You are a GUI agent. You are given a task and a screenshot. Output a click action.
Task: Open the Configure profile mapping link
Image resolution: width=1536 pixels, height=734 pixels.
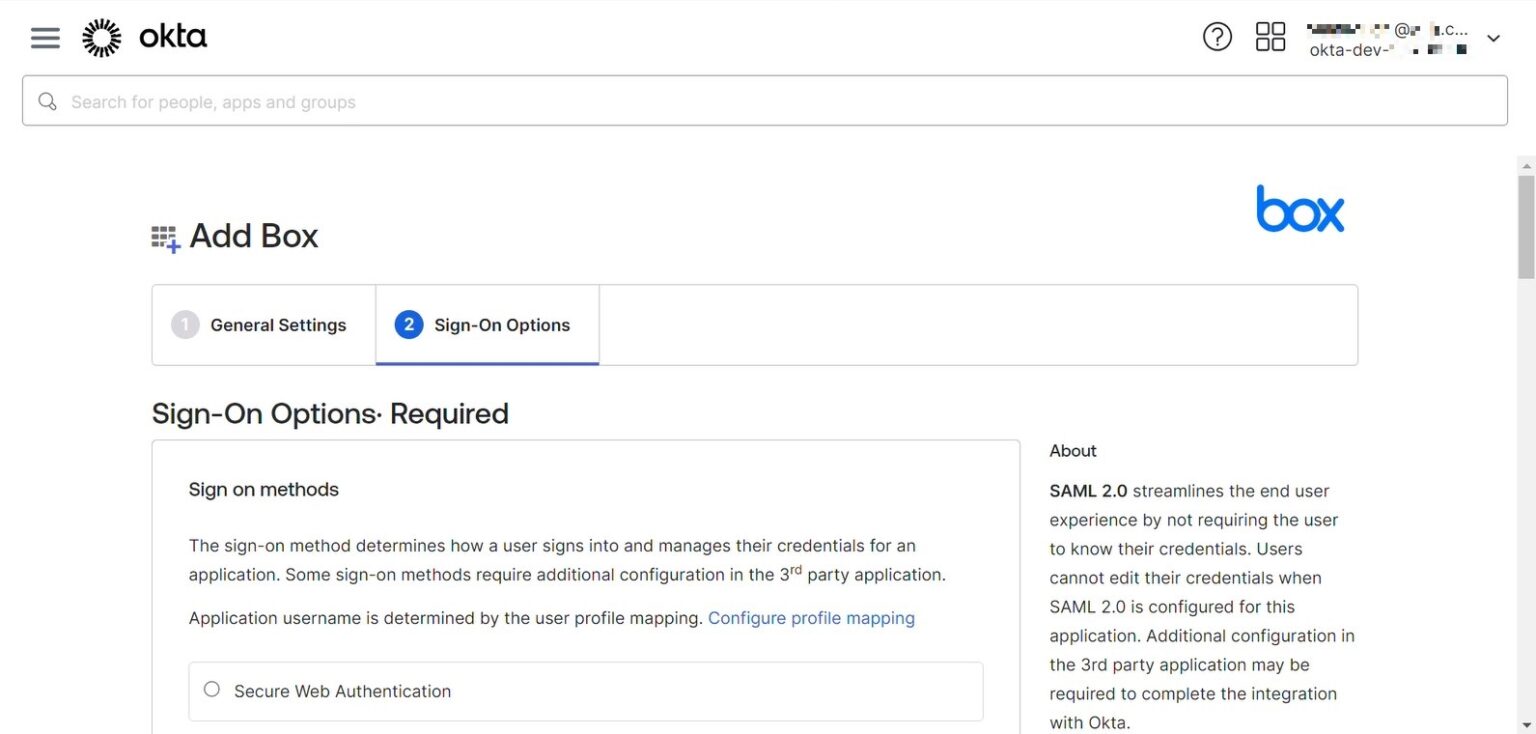pos(811,618)
